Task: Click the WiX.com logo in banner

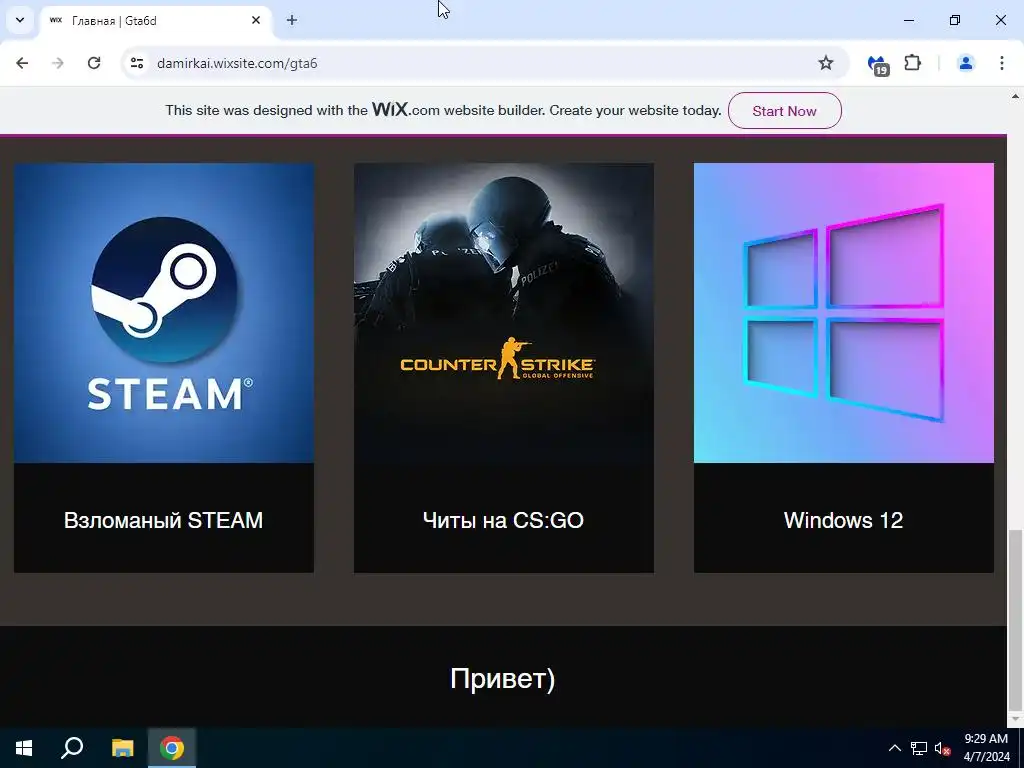Action: click(406, 109)
